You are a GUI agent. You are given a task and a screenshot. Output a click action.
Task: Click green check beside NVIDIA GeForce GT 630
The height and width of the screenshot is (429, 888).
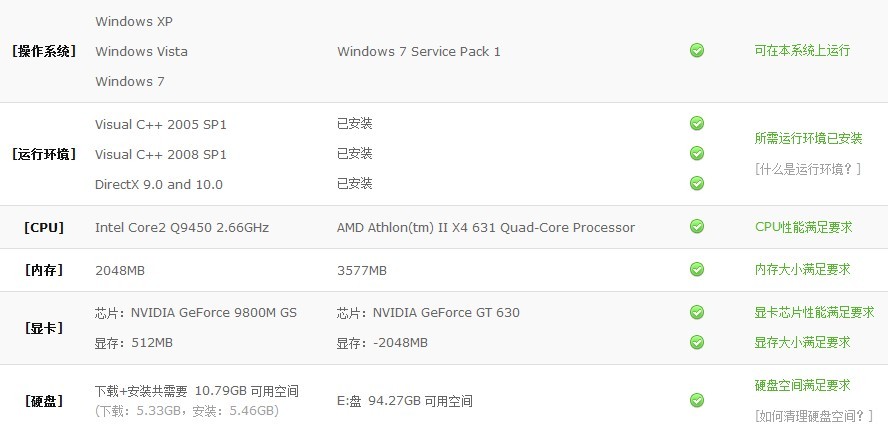[x=697, y=312]
